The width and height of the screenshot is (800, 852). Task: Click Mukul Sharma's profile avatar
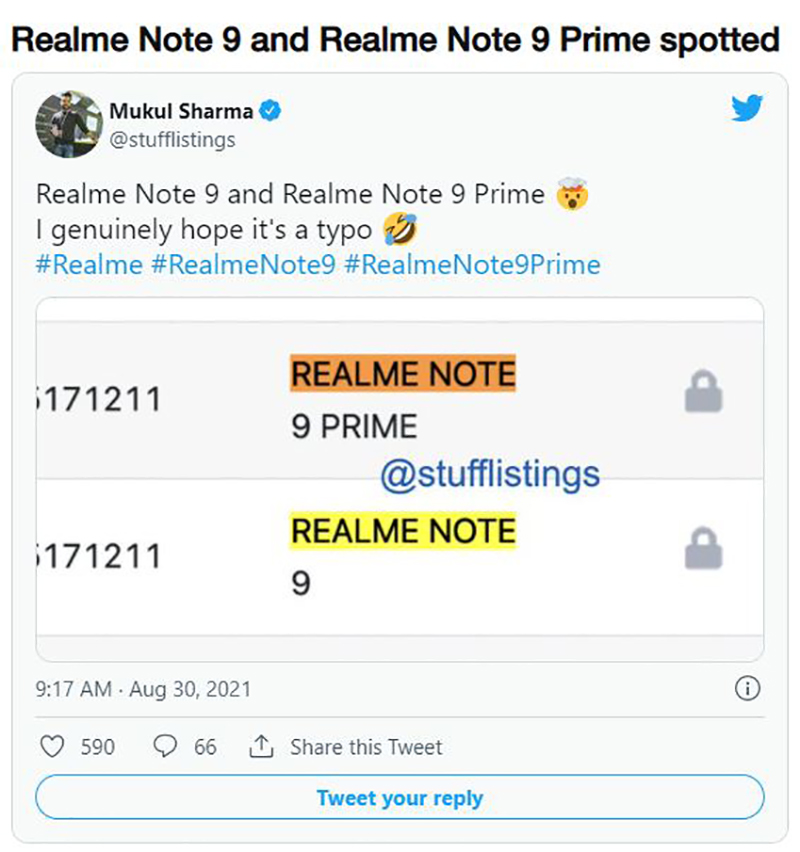[68, 123]
